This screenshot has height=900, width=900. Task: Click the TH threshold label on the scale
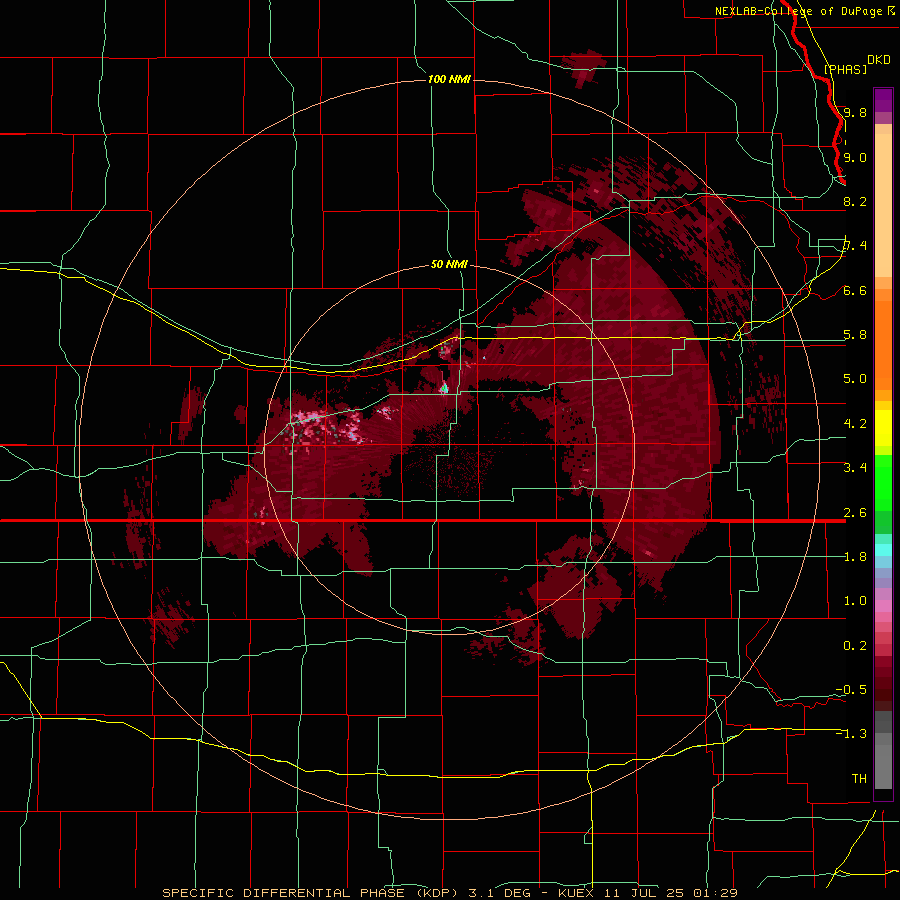point(859,779)
